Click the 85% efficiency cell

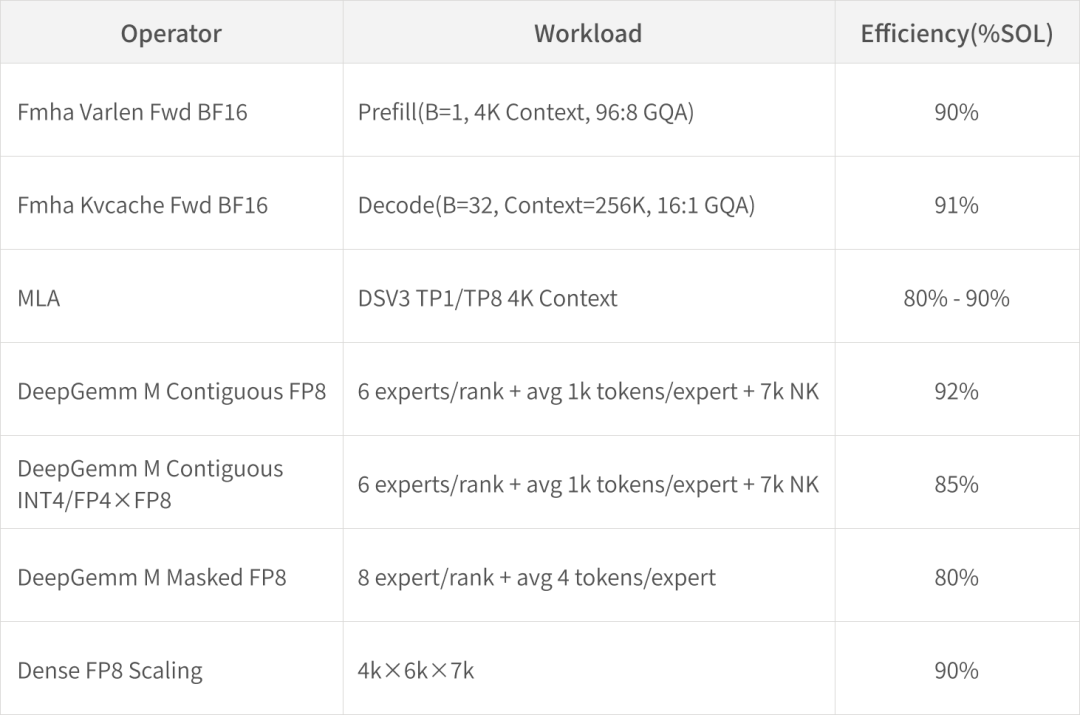click(957, 484)
